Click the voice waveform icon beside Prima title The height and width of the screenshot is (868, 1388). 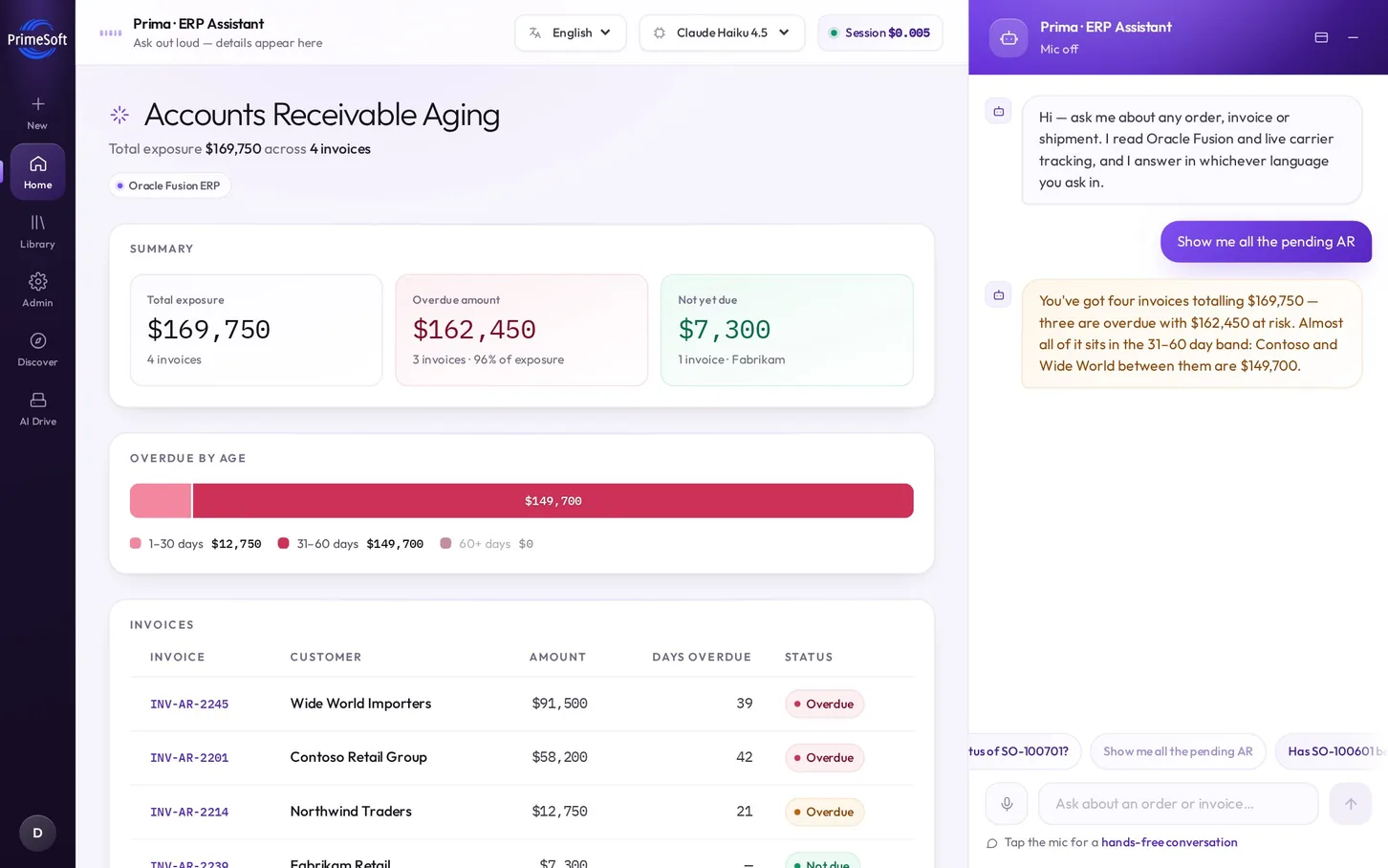coord(111,33)
